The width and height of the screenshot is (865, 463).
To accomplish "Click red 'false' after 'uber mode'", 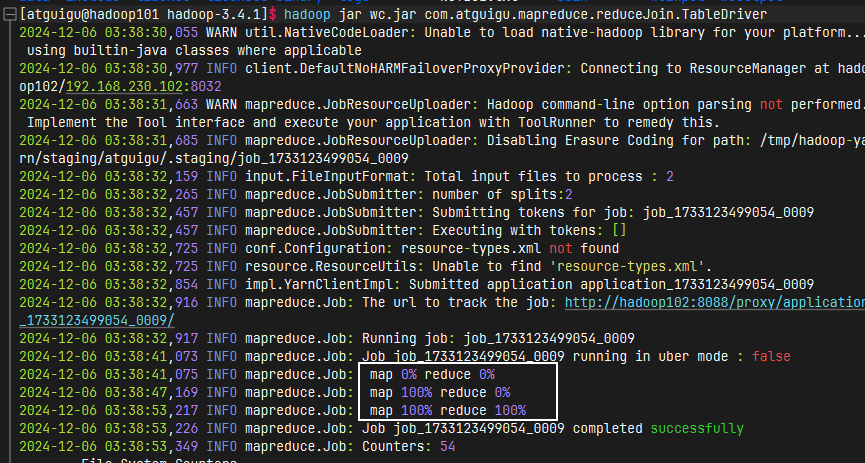I will (x=771, y=356).
